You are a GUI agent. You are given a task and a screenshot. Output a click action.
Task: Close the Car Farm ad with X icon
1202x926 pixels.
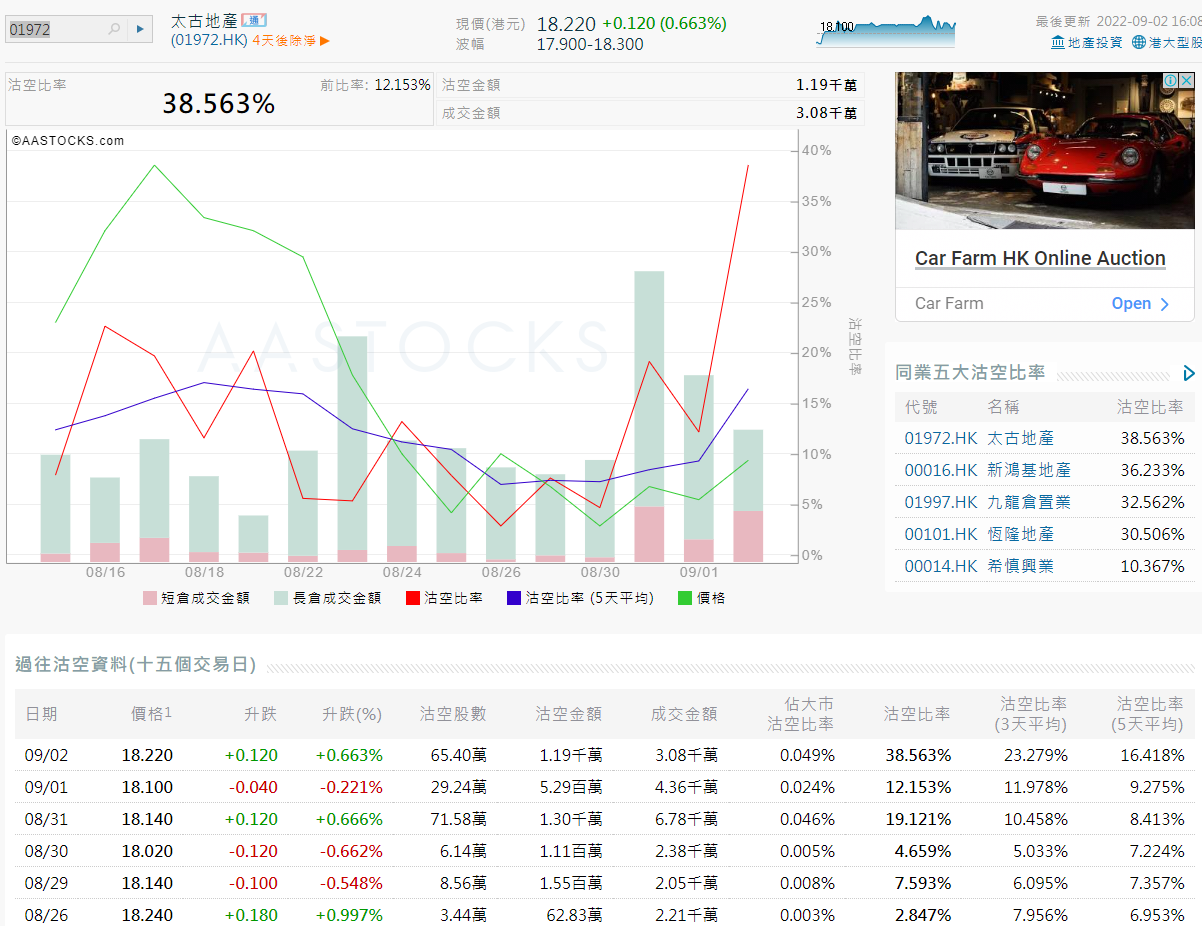1186,80
